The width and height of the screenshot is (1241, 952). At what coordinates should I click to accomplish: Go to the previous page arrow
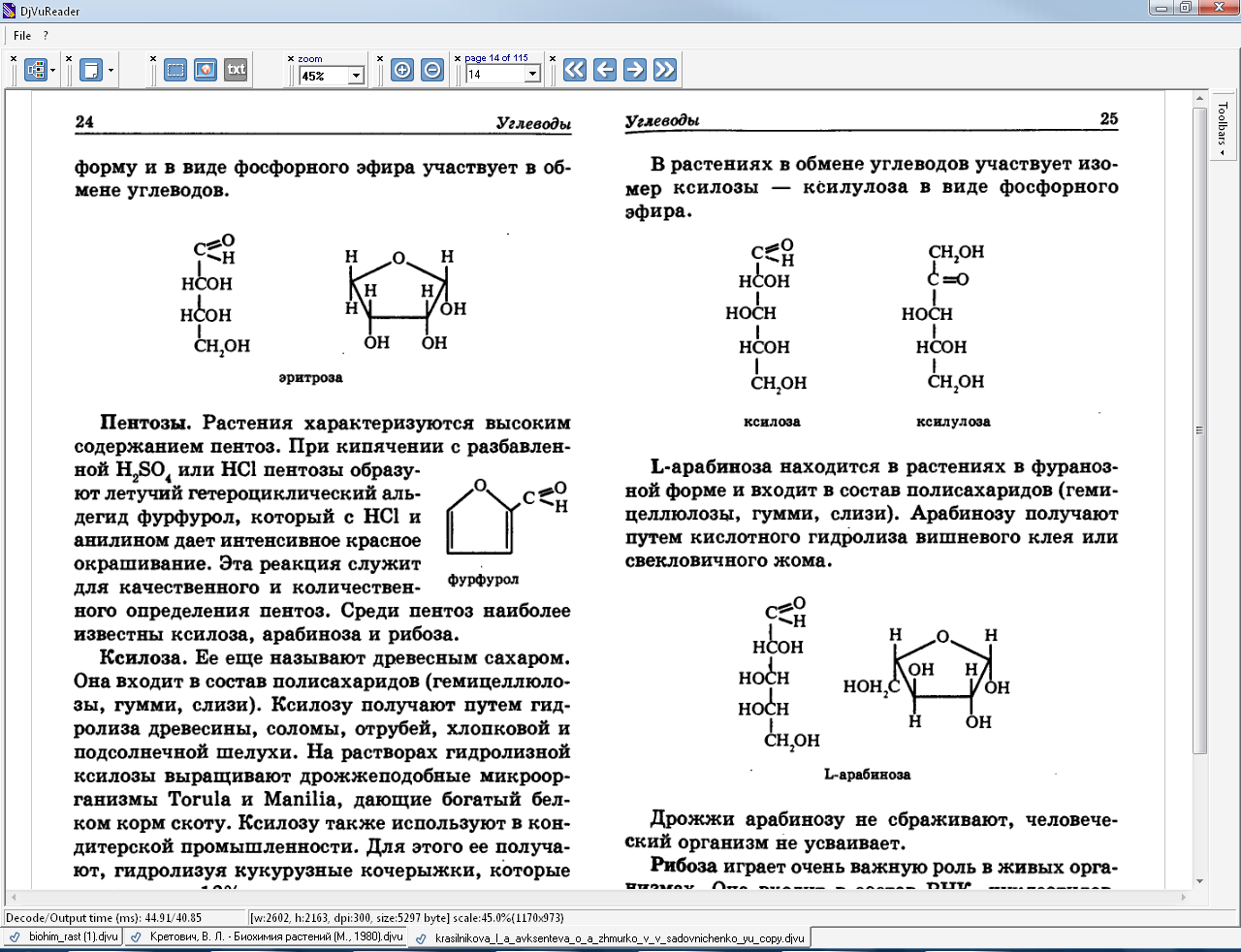tap(605, 69)
